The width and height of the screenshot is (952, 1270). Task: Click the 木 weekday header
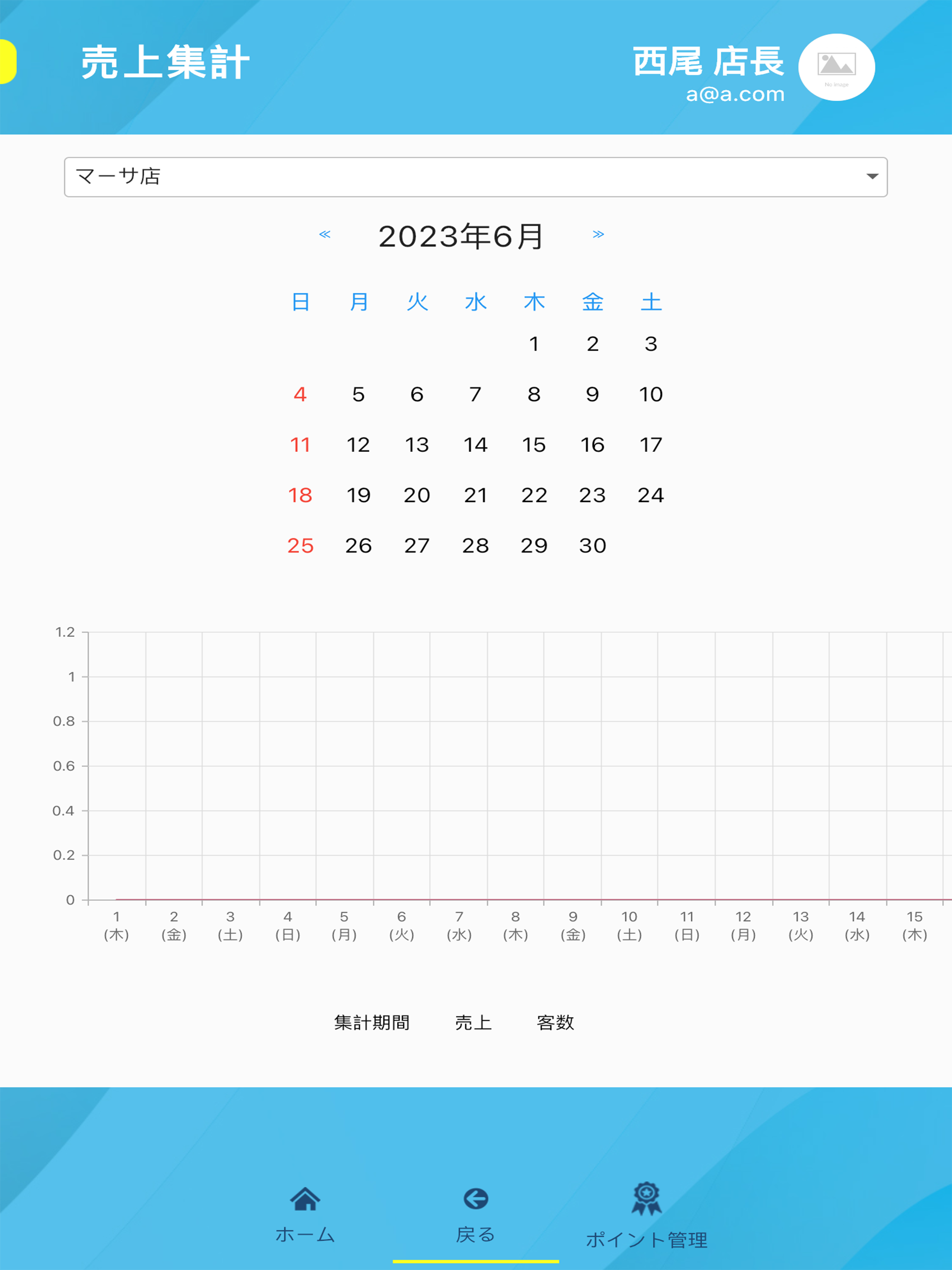pos(534,302)
